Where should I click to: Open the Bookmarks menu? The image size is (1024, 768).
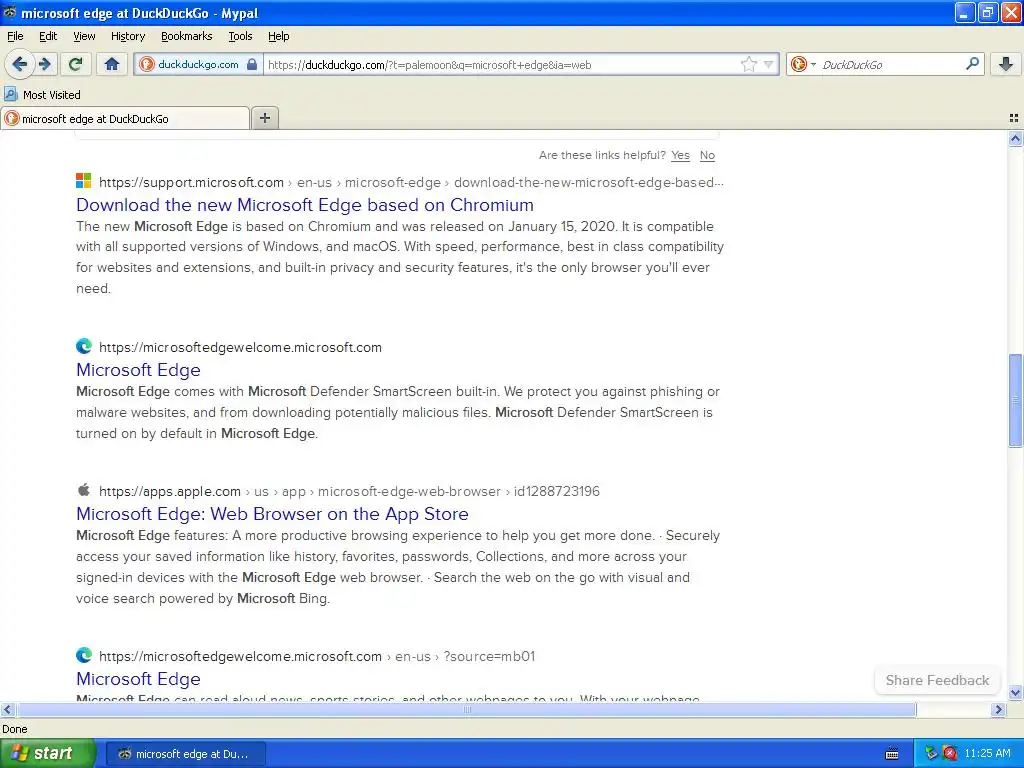[186, 36]
